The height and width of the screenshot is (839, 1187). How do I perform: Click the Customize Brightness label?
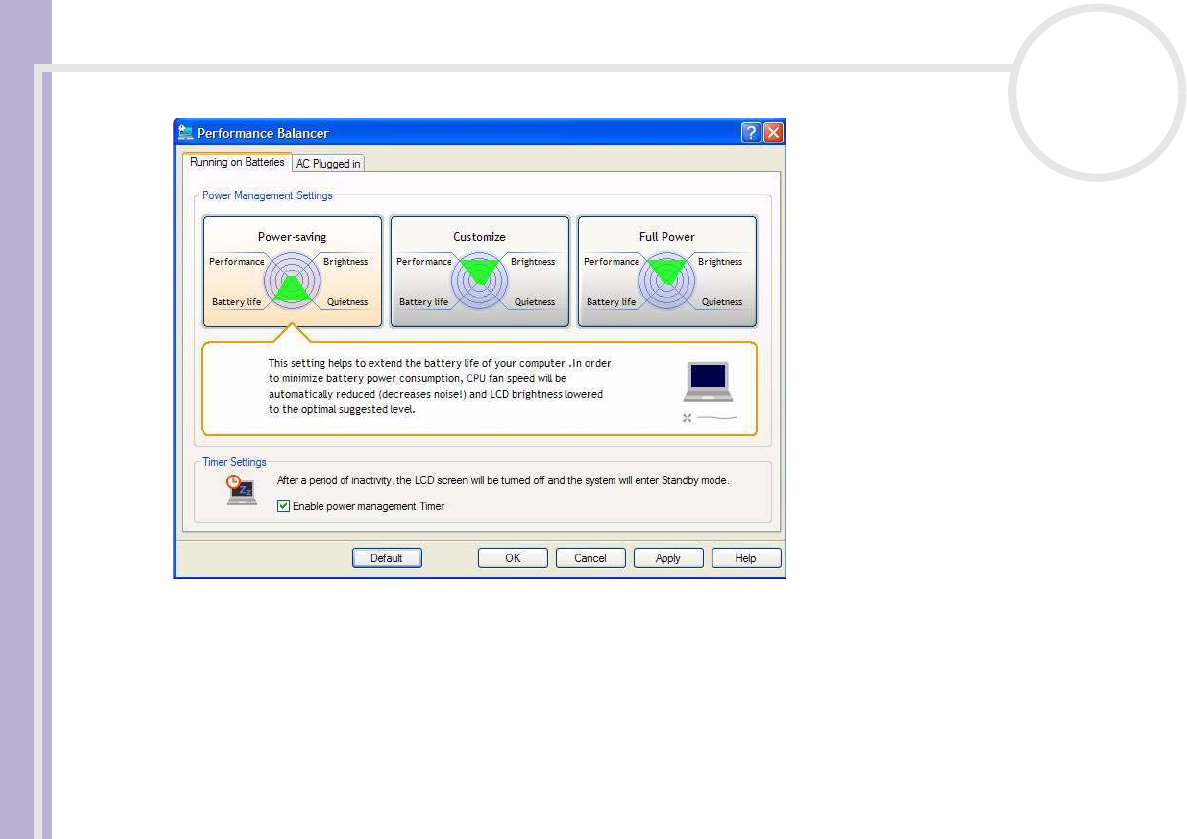[533, 262]
